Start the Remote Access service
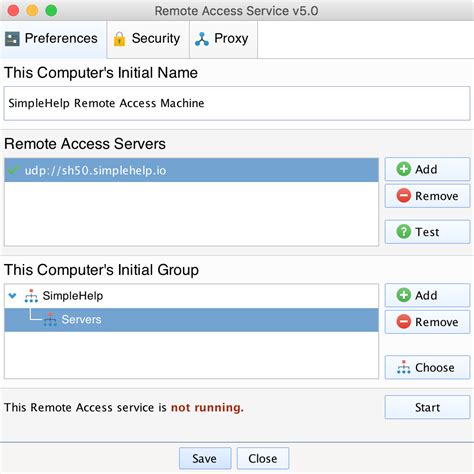Viewport: 474px width, 474px height. tap(427, 407)
